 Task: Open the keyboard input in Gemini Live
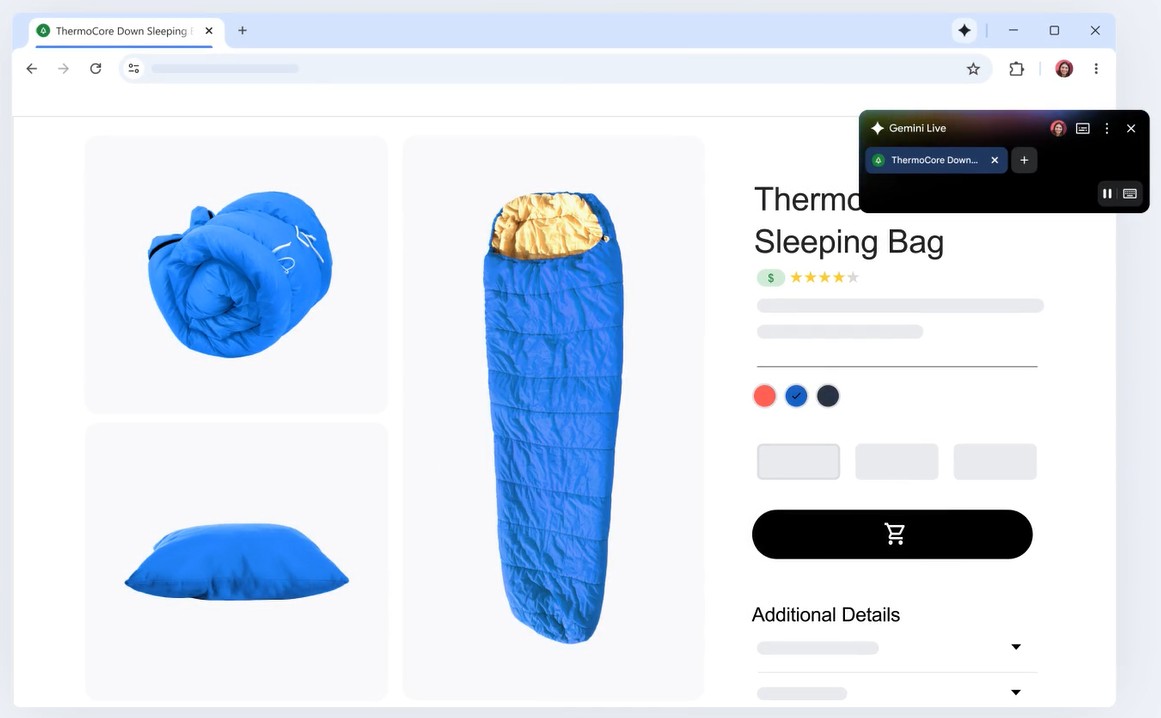tap(1130, 193)
